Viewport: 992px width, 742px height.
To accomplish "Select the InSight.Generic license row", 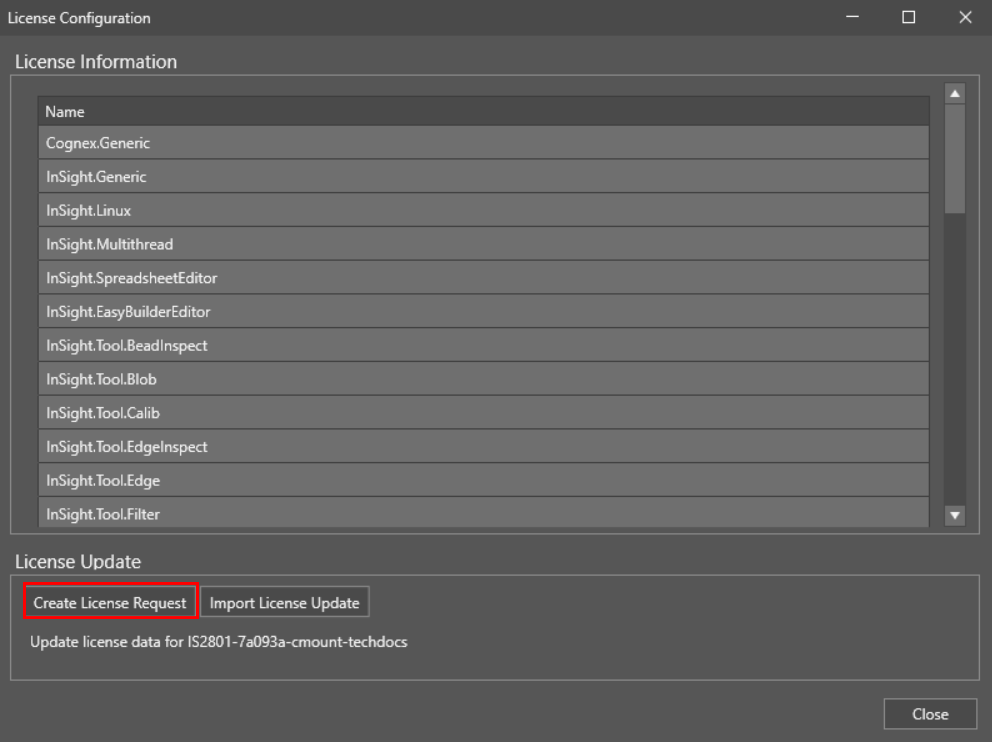I will point(483,177).
